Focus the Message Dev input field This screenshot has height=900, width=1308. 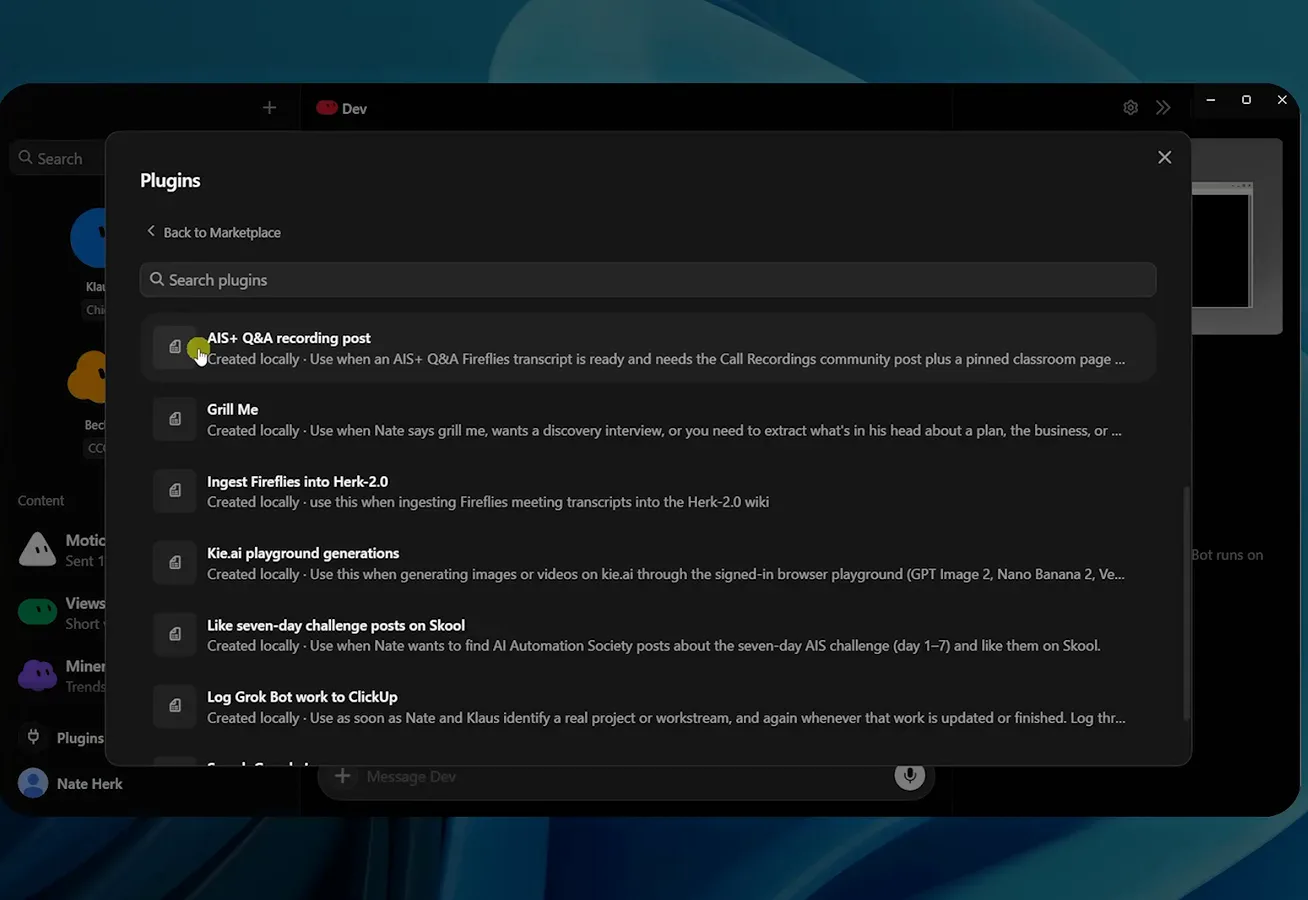(x=625, y=777)
